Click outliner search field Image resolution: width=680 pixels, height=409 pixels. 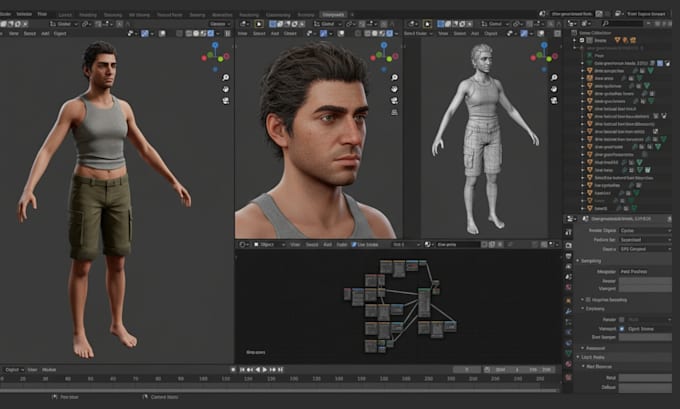[x=622, y=23]
